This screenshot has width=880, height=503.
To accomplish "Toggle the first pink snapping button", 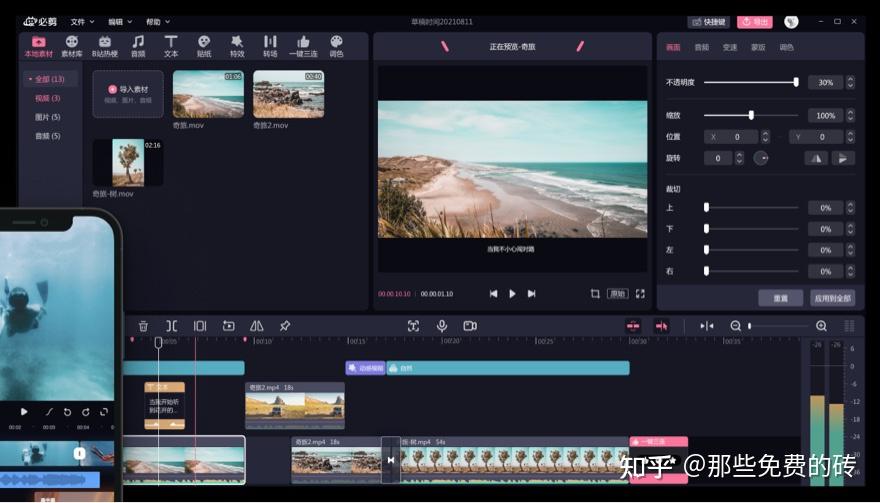I will [x=633, y=326].
